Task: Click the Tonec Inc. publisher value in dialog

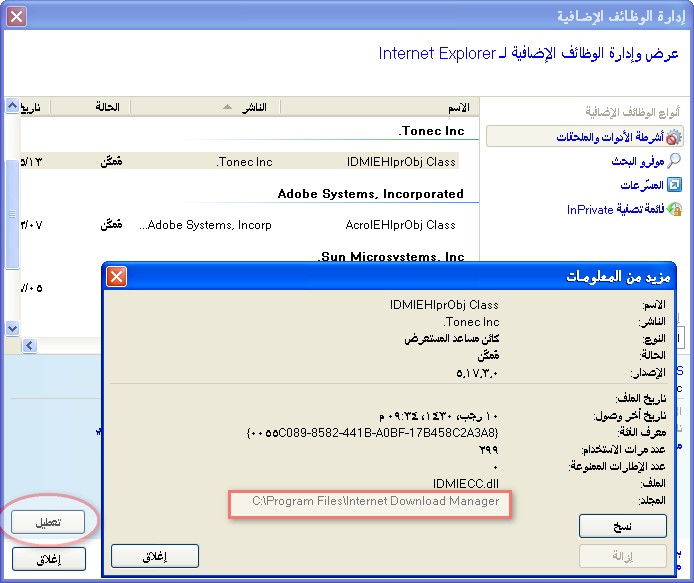Action: [471, 322]
